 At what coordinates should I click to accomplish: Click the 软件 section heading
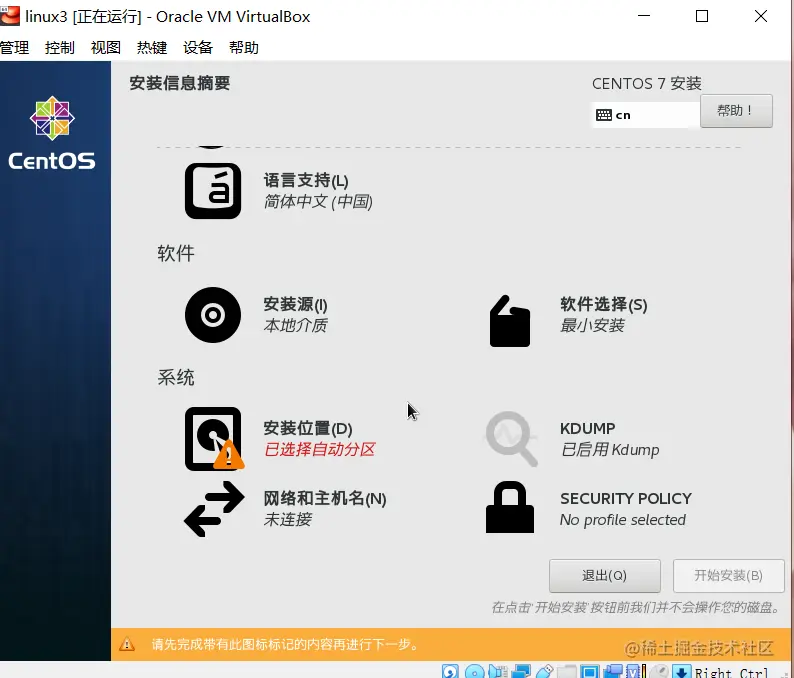click(176, 253)
